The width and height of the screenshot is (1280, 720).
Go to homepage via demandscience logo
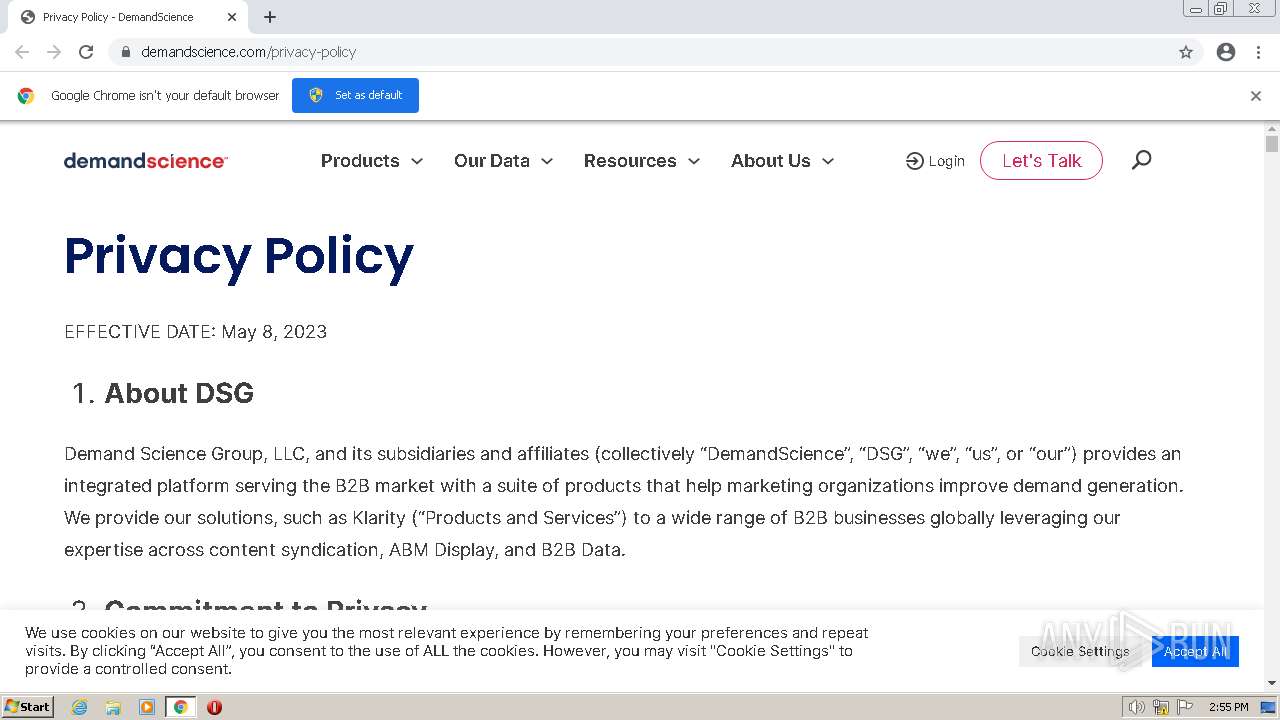tap(146, 161)
